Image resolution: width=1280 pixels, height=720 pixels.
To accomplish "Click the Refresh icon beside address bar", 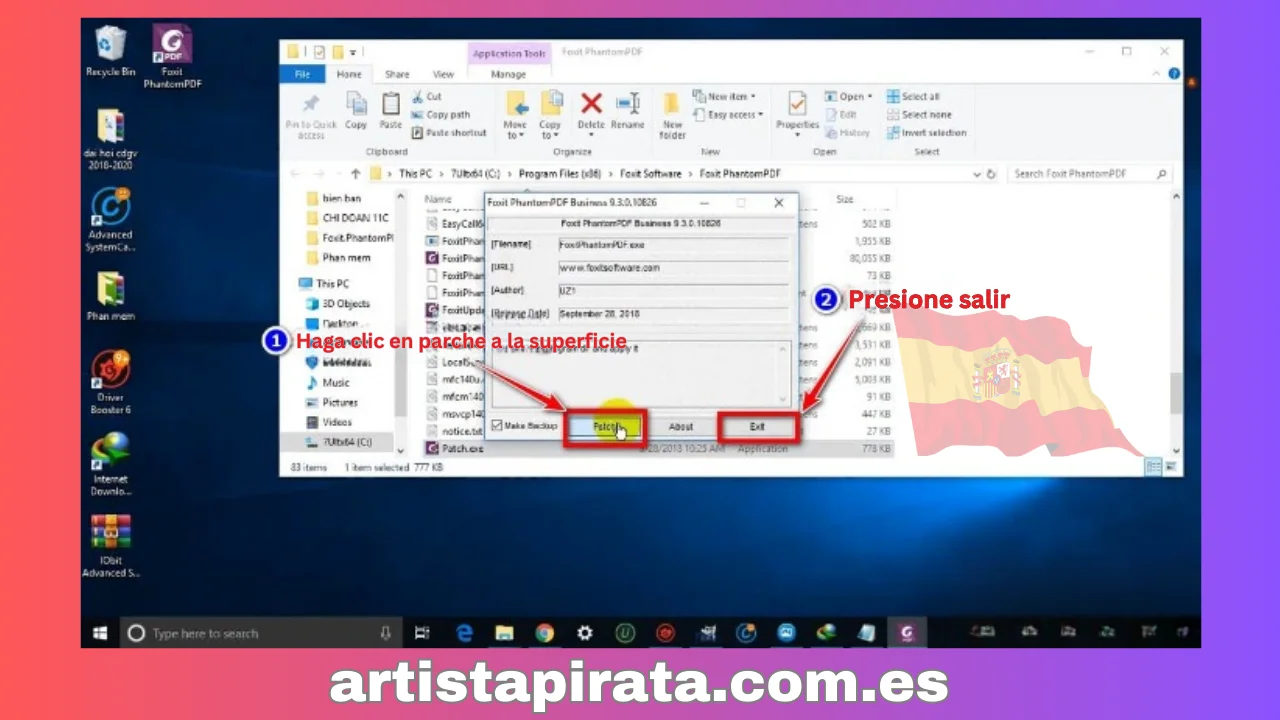I will pos(991,174).
